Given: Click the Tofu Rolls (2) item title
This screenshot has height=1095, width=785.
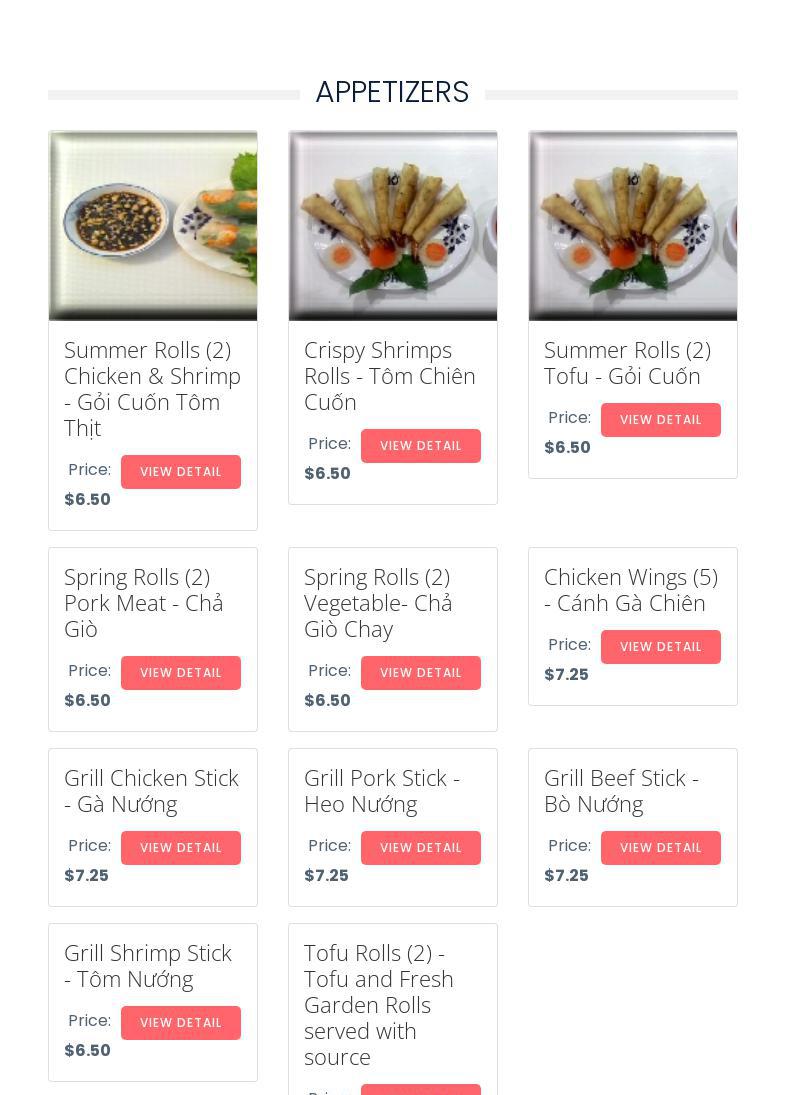Looking at the screenshot, I should (378, 1004).
